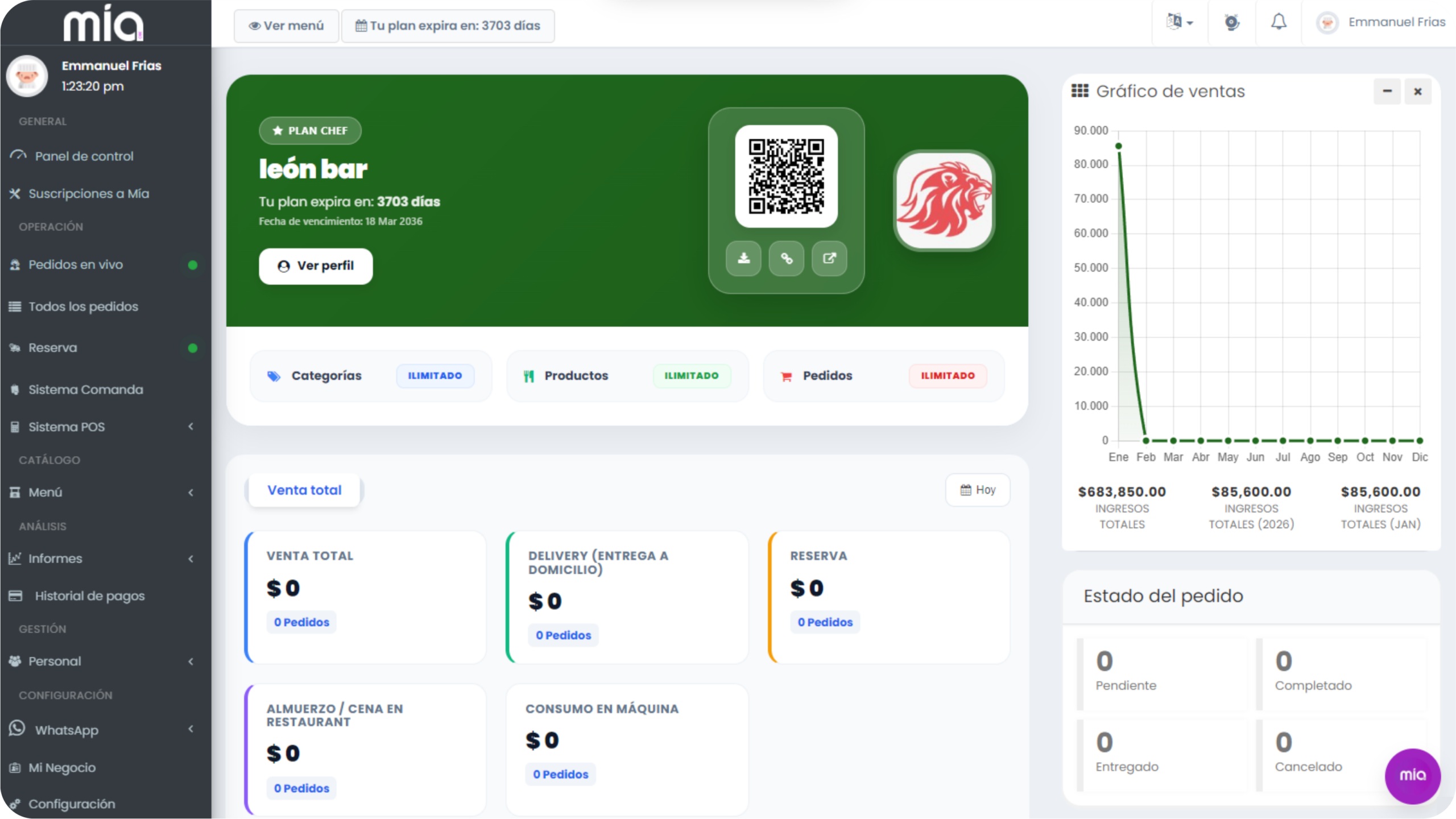Open QR external link icon
The width and height of the screenshot is (1456, 819).
[829, 259]
